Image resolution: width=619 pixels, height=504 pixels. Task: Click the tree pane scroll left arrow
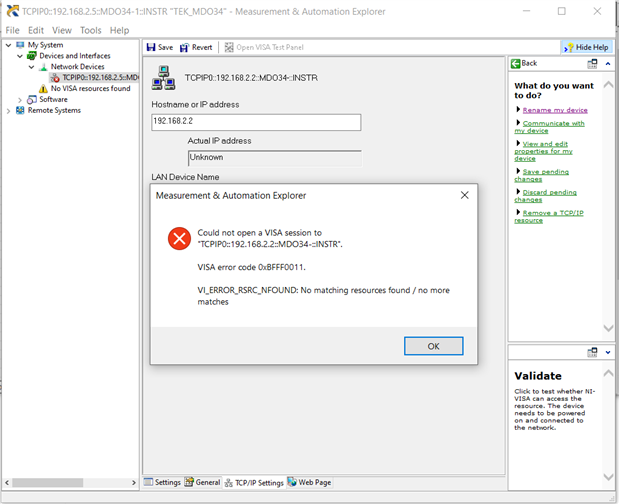coord(7,483)
